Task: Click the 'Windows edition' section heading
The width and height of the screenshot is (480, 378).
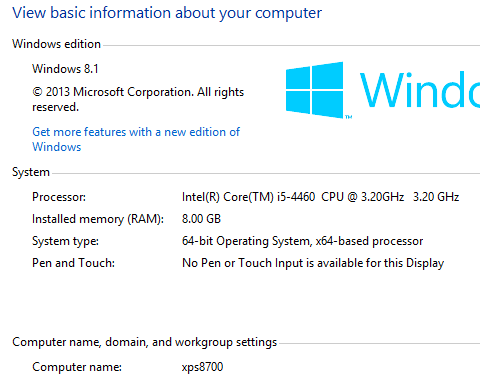Action: point(56,44)
